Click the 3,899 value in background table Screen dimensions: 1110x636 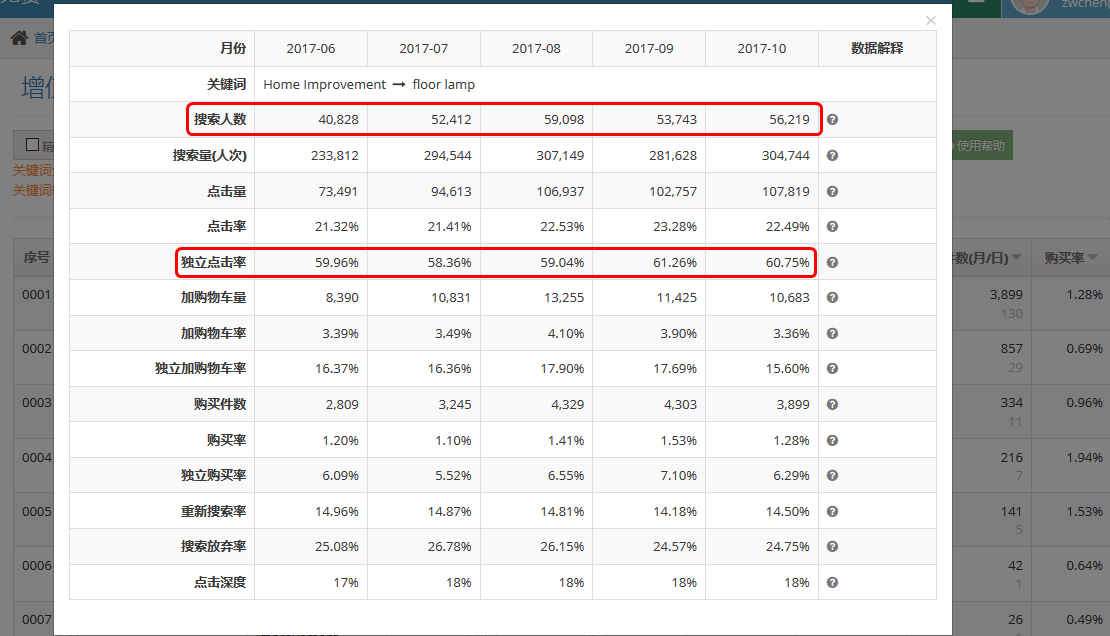[x=1006, y=295]
